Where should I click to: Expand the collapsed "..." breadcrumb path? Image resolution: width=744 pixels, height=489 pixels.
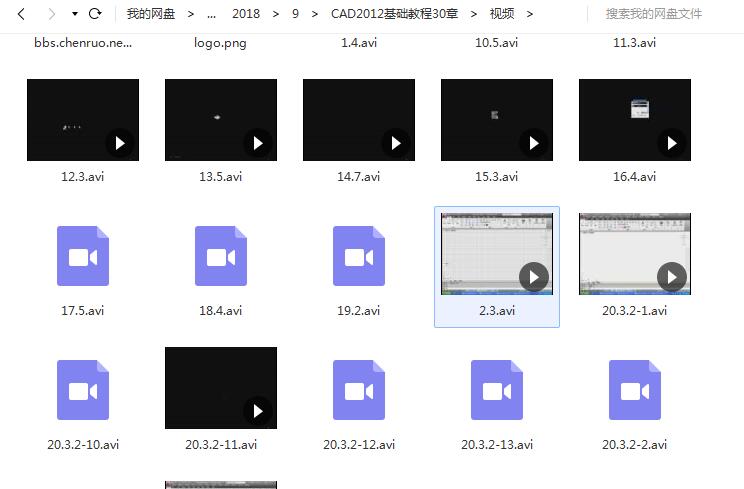coord(211,14)
